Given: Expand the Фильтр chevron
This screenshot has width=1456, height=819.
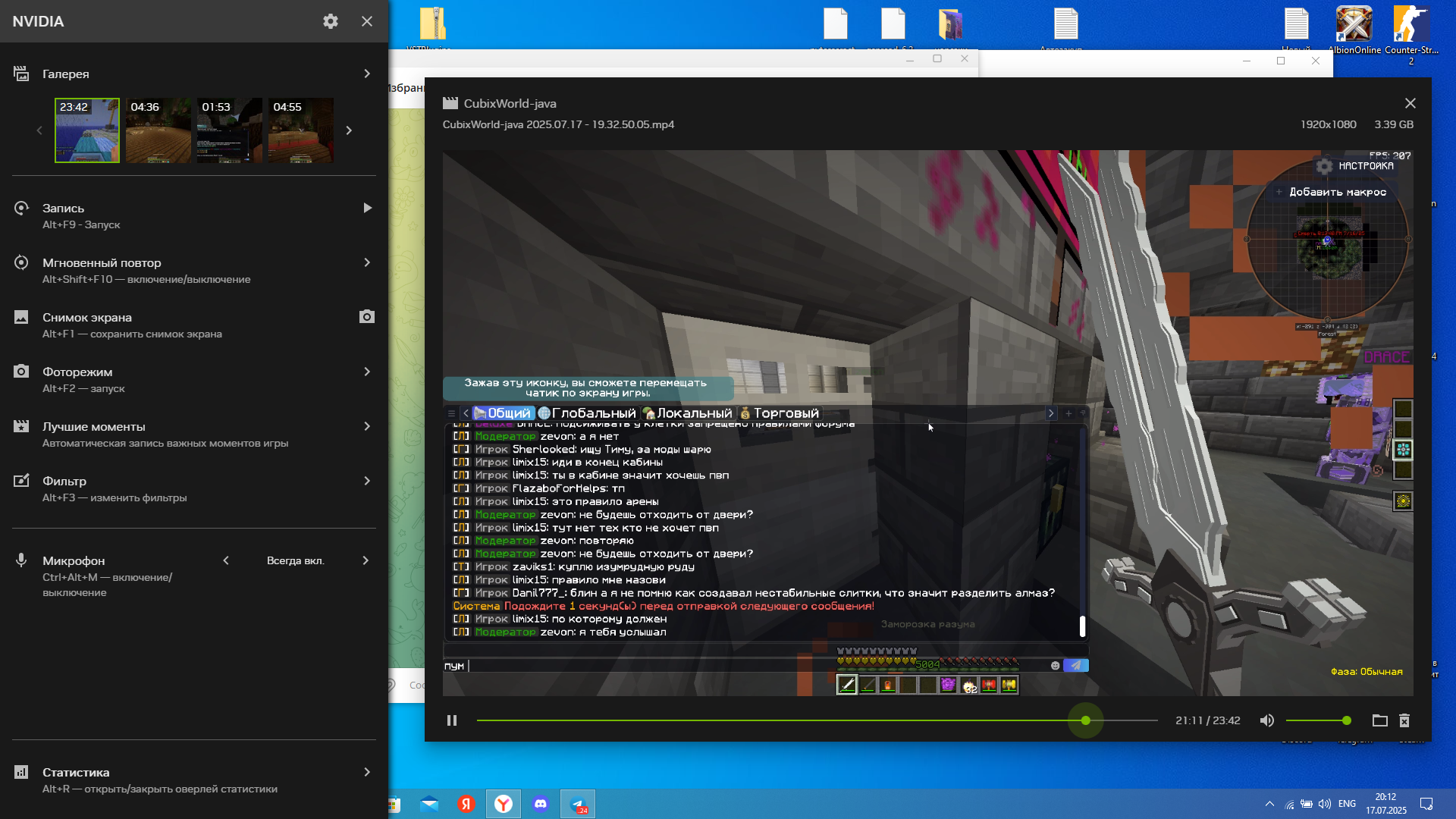Looking at the screenshot, I should pos(367,481).
